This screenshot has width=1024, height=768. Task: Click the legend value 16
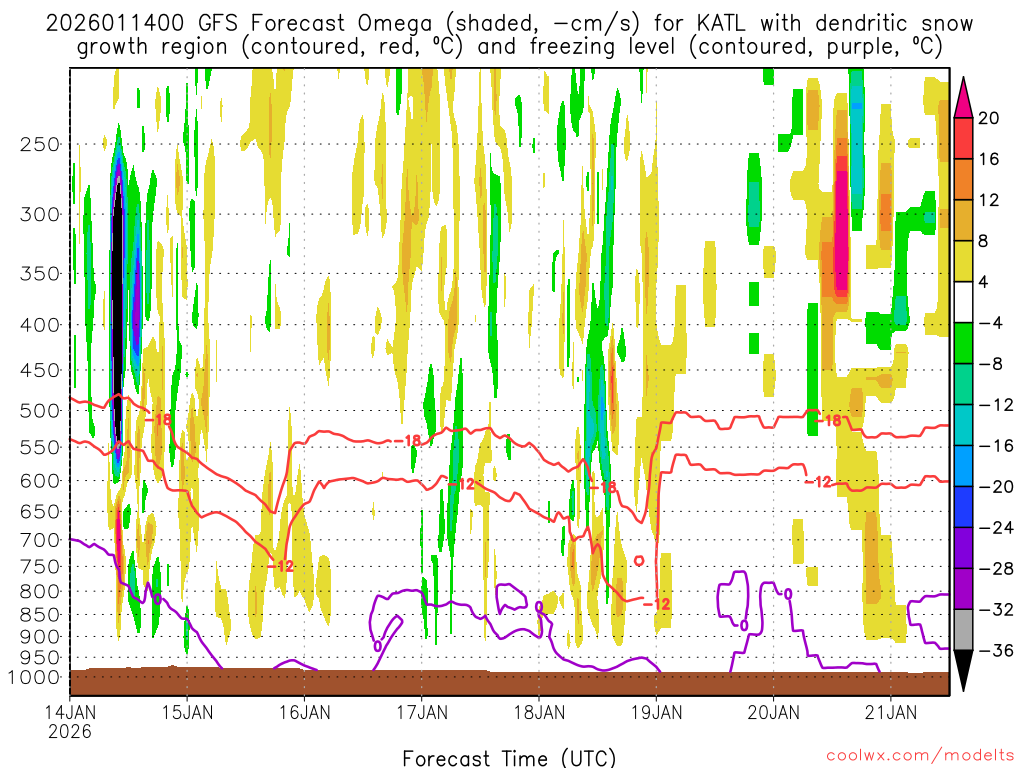click(x=989, y=159)
